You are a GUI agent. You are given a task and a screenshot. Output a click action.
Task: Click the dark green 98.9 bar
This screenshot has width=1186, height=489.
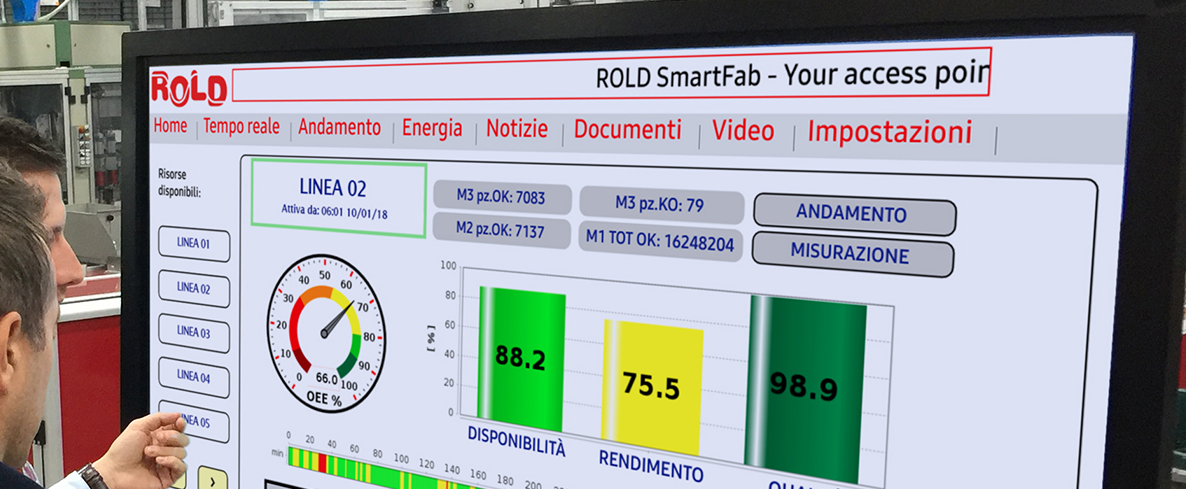point(805,390)
